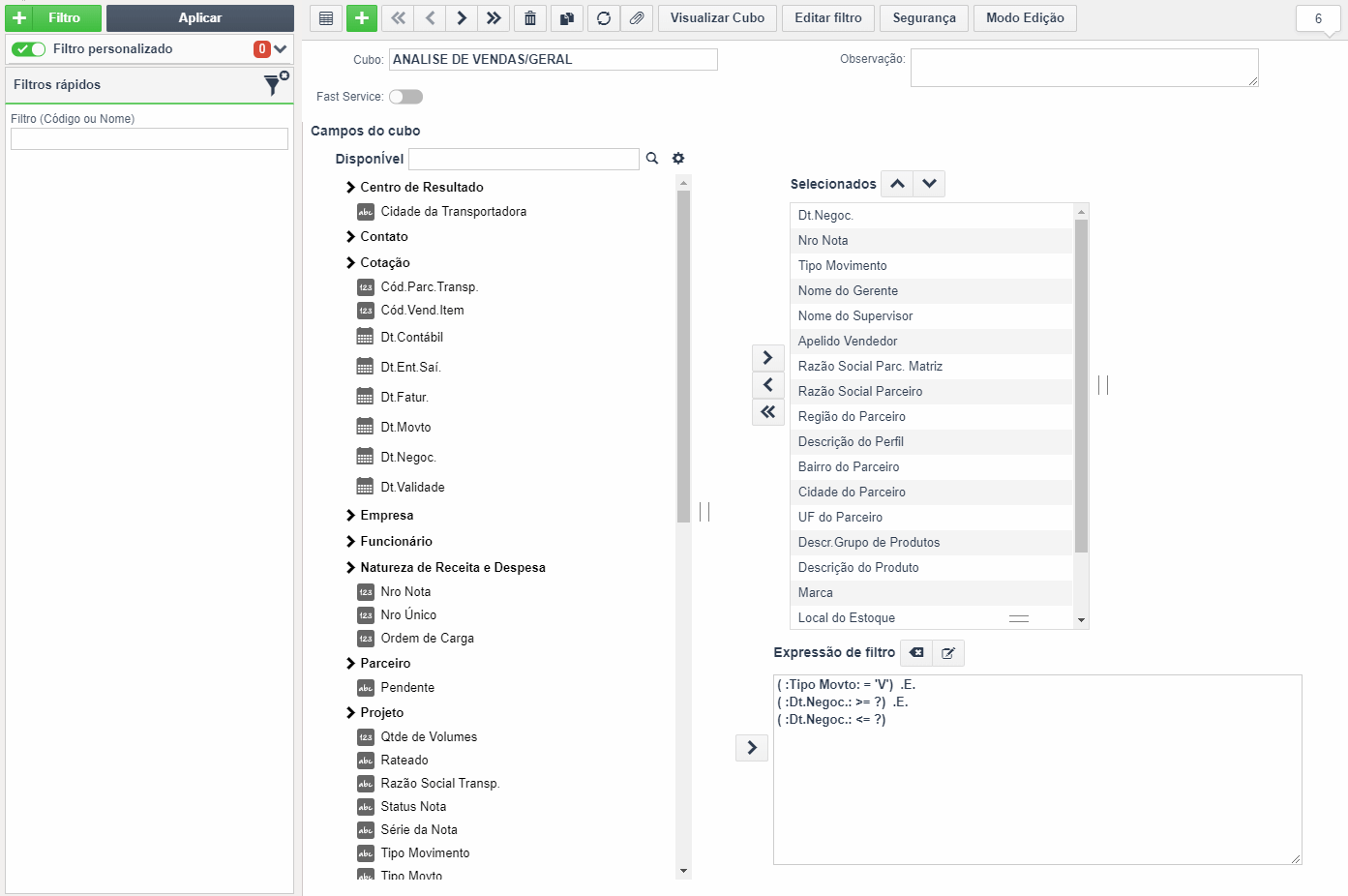Click the magnifier search icon for Disponível
1348x896 pixels.
tap(652, 159)
